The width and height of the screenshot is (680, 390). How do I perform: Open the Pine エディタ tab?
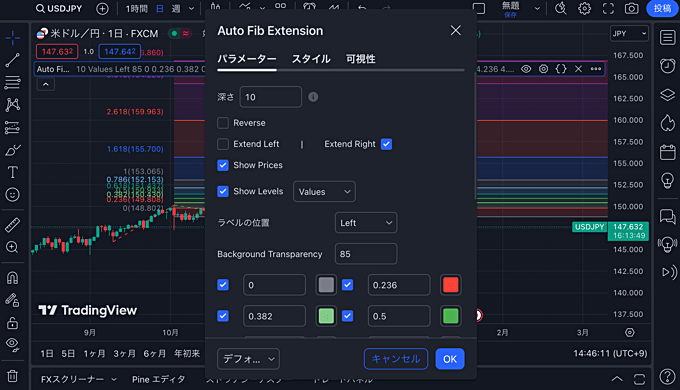click(158, 380)
